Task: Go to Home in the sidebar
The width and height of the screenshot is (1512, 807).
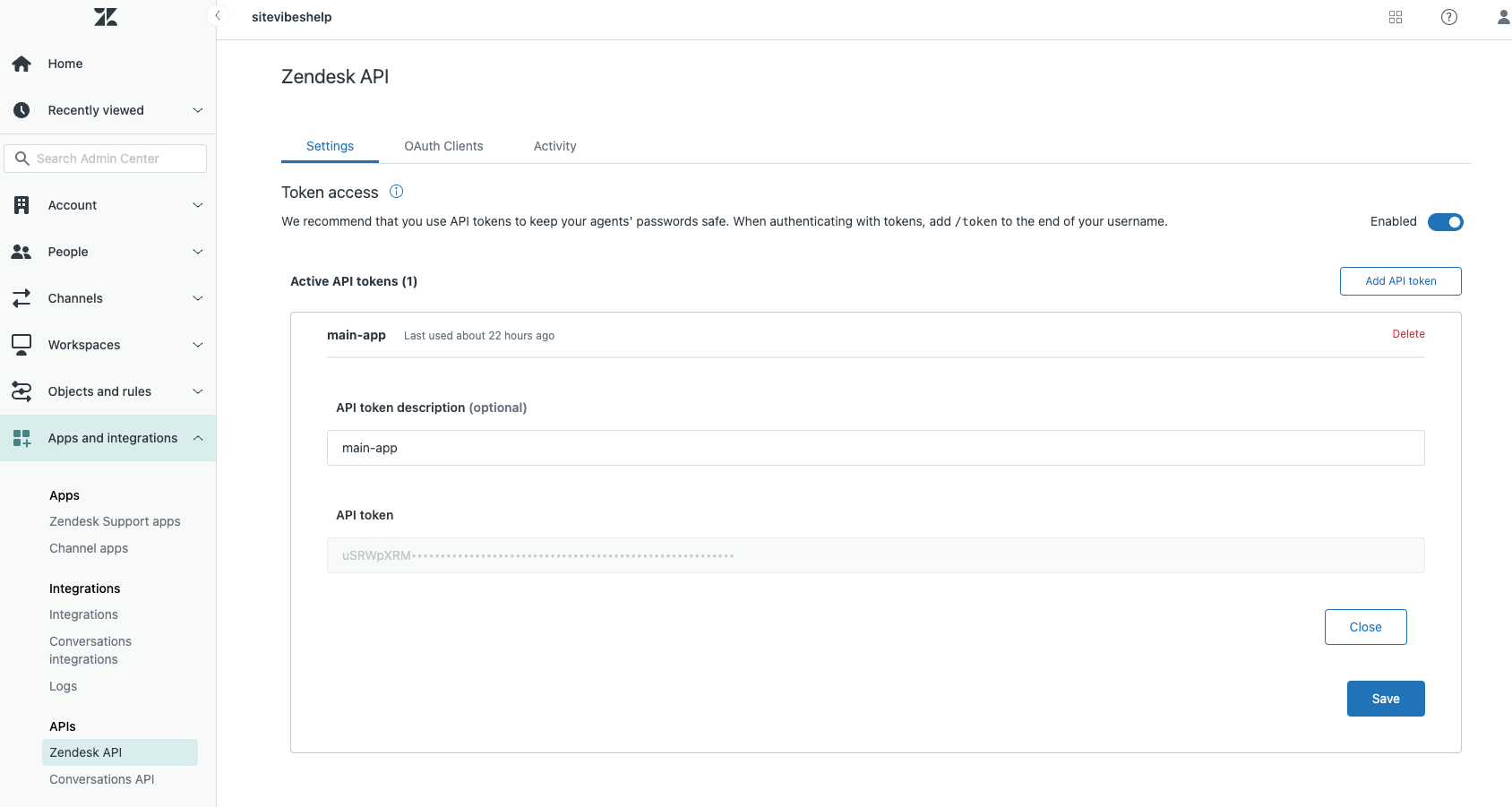Action: pos(65,64)
